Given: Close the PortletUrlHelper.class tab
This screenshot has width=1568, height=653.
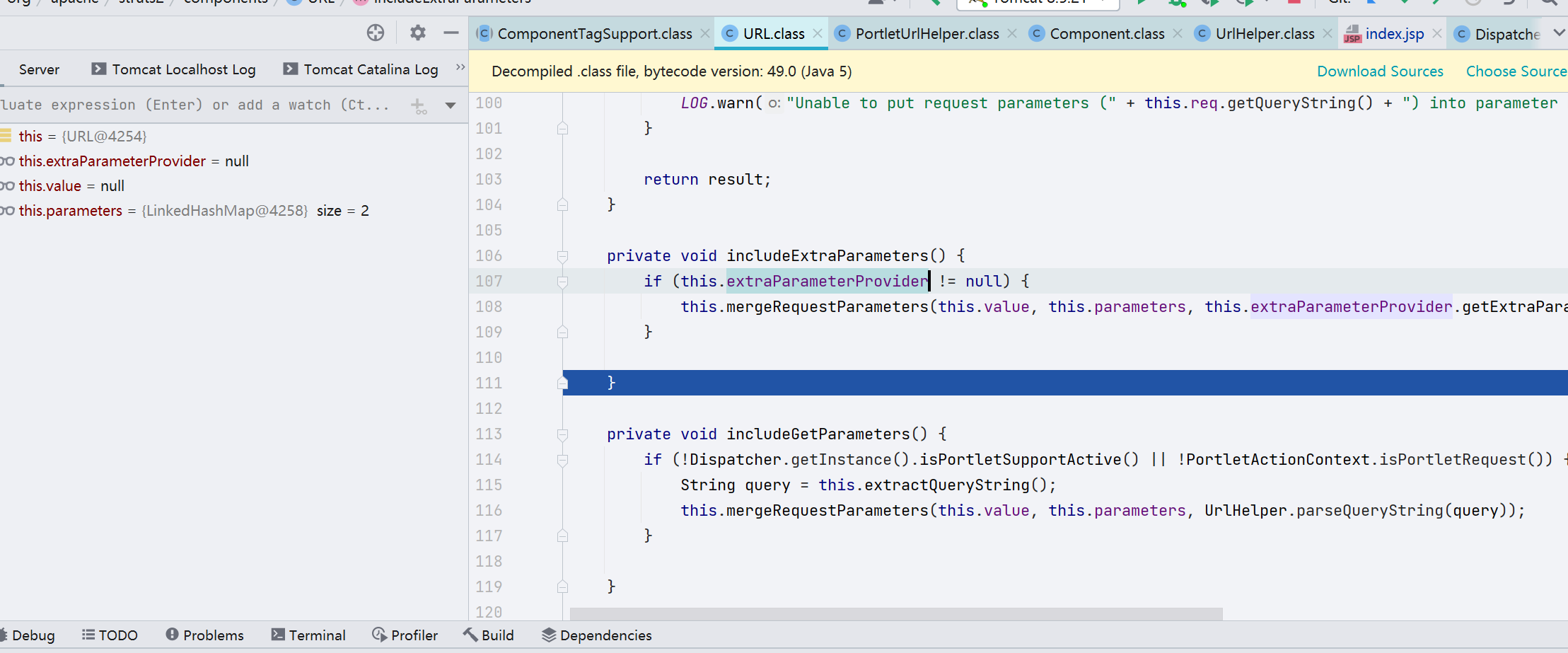Looking at the screenshot, I should [1012, 33].
